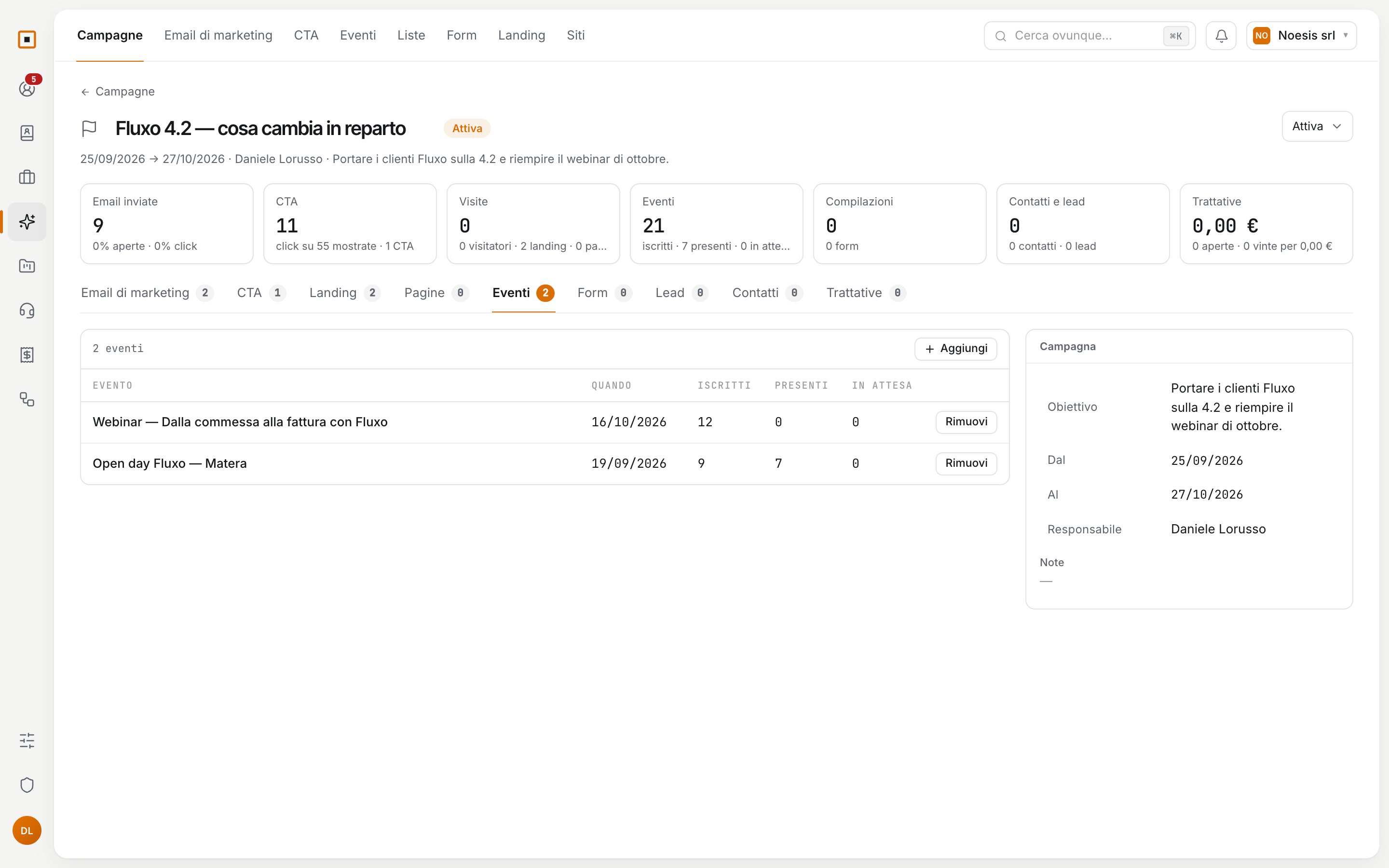Open the headset support sidebar icon
This screenshot has height=868, width=1389.
pyautogui.click(x=27, y=311)
